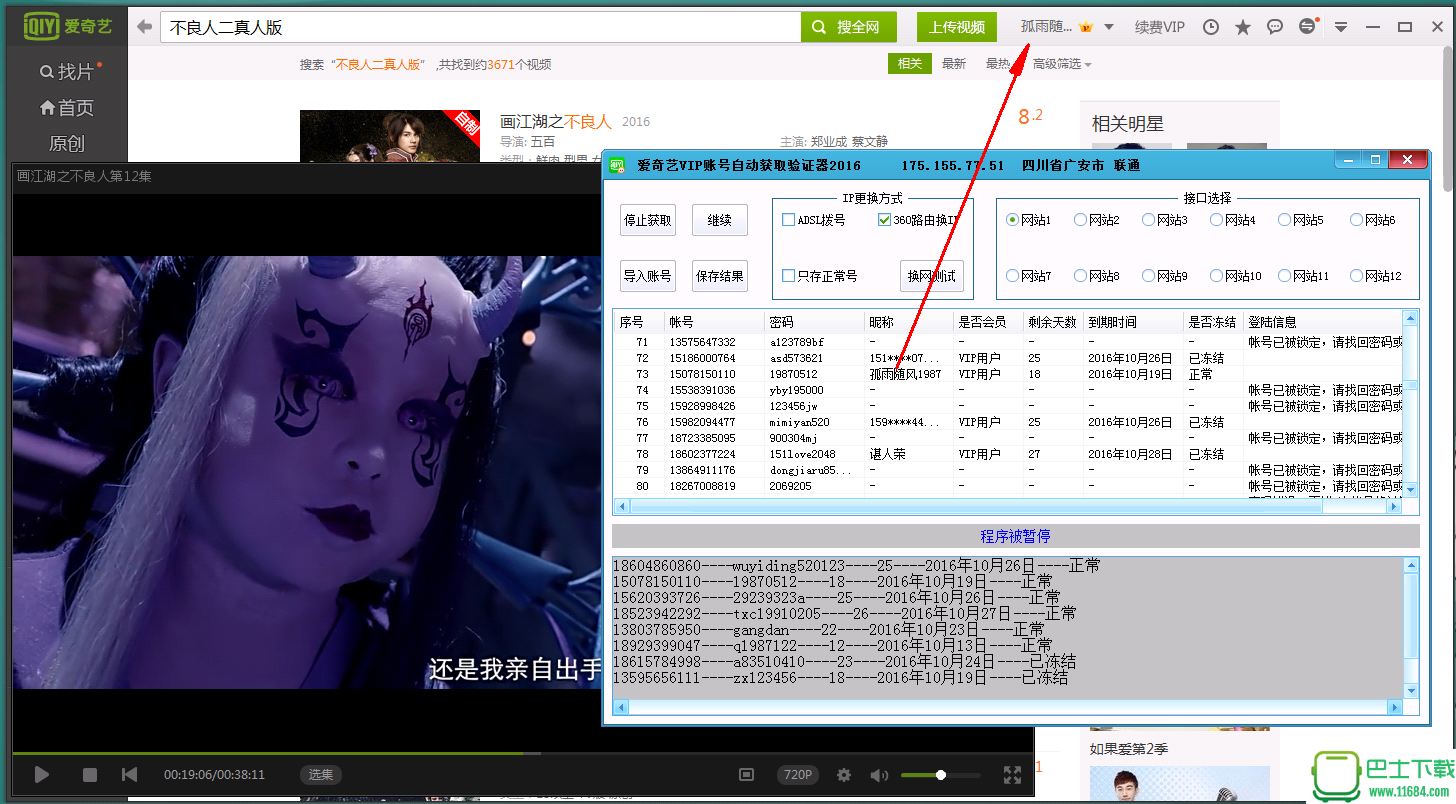Switch to 相关 sort tab
This screenshot has height=804, width=1456.
click(x=910, y=64)
